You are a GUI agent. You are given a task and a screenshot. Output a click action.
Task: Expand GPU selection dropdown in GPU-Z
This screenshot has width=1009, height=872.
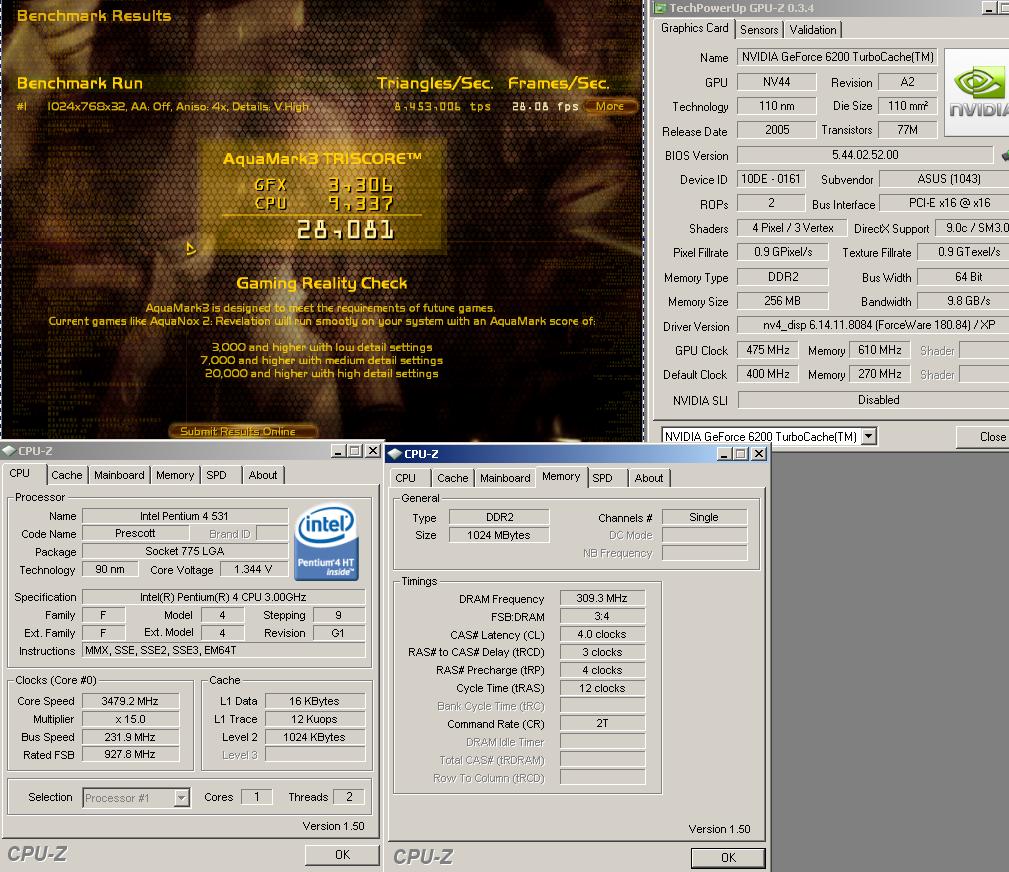coord(869,436)
